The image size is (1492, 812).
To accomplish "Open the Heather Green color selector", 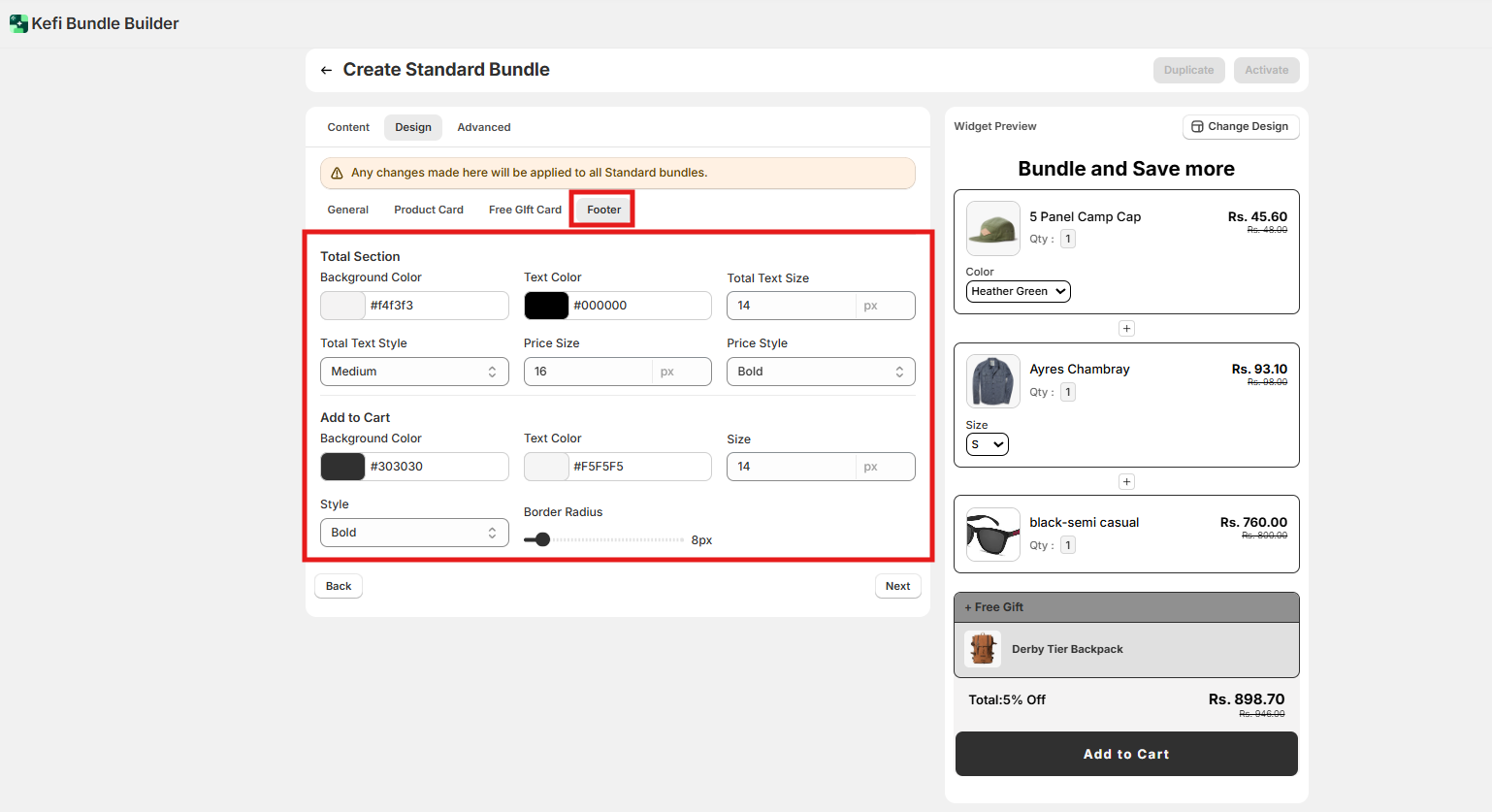I will click(x=1018, y=291).
